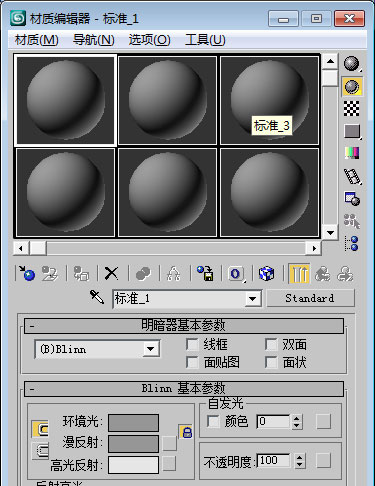
Task: Toggle the ambient-diffuse color lock icon
Action: pyautogui.click(x=187, y=432)
